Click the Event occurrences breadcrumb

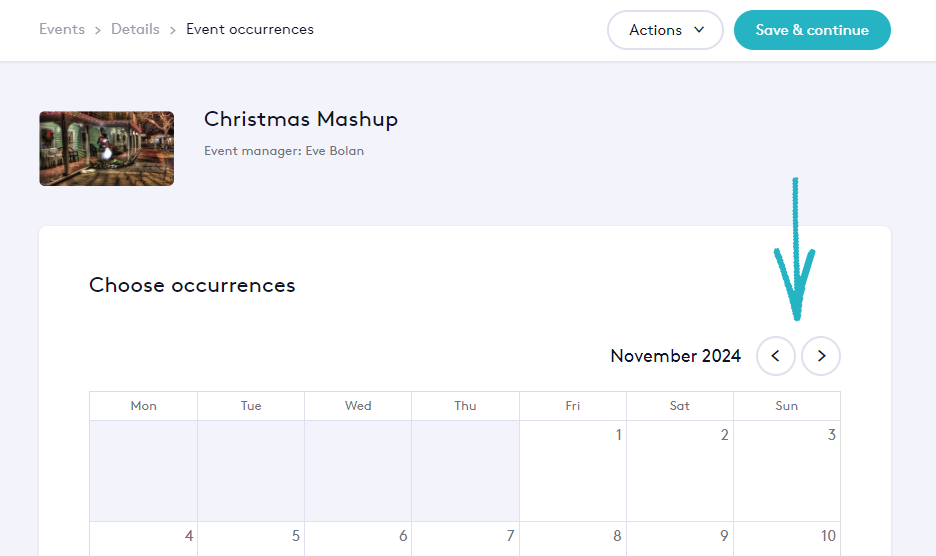coord(250,29)
